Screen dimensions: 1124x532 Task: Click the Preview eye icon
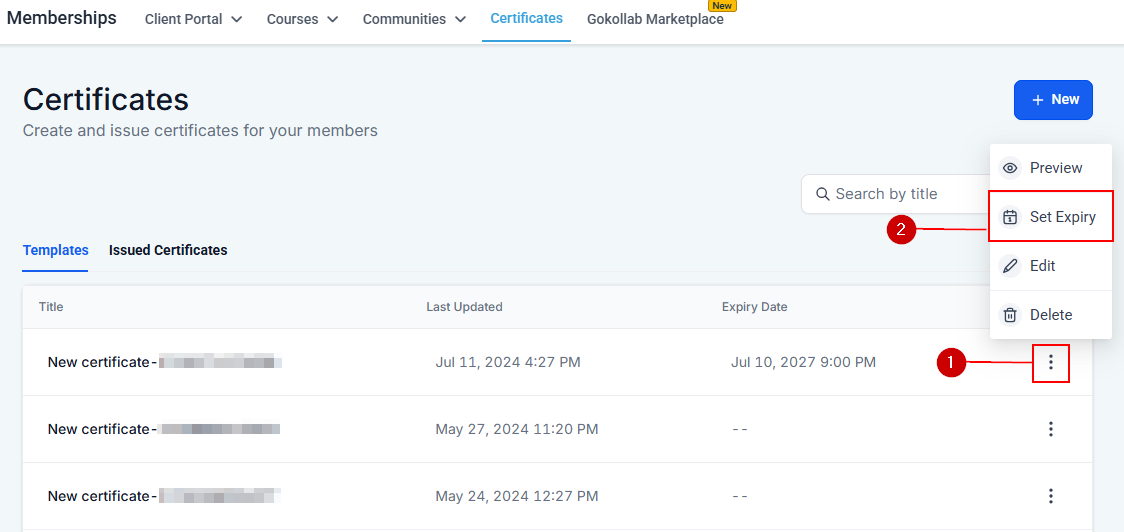1010,168
